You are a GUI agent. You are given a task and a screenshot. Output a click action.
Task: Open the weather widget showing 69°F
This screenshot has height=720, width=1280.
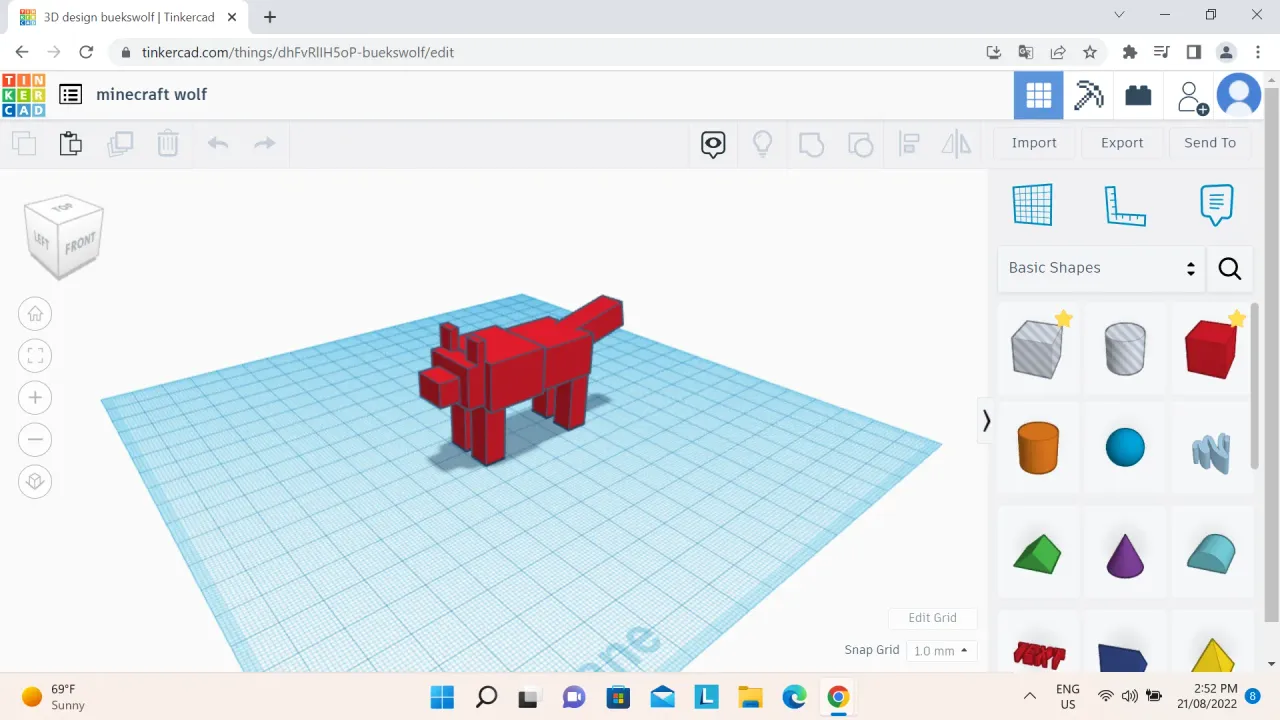54,697
